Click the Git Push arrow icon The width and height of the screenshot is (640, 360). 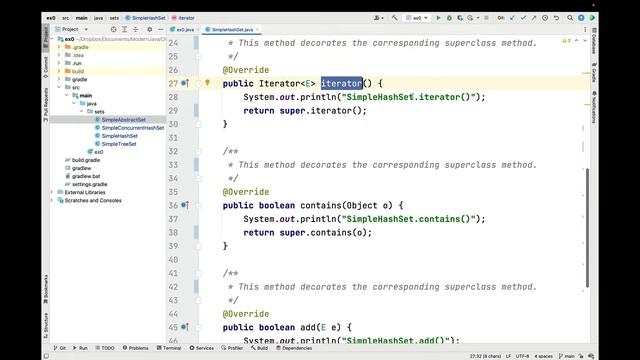pos(534,18)
